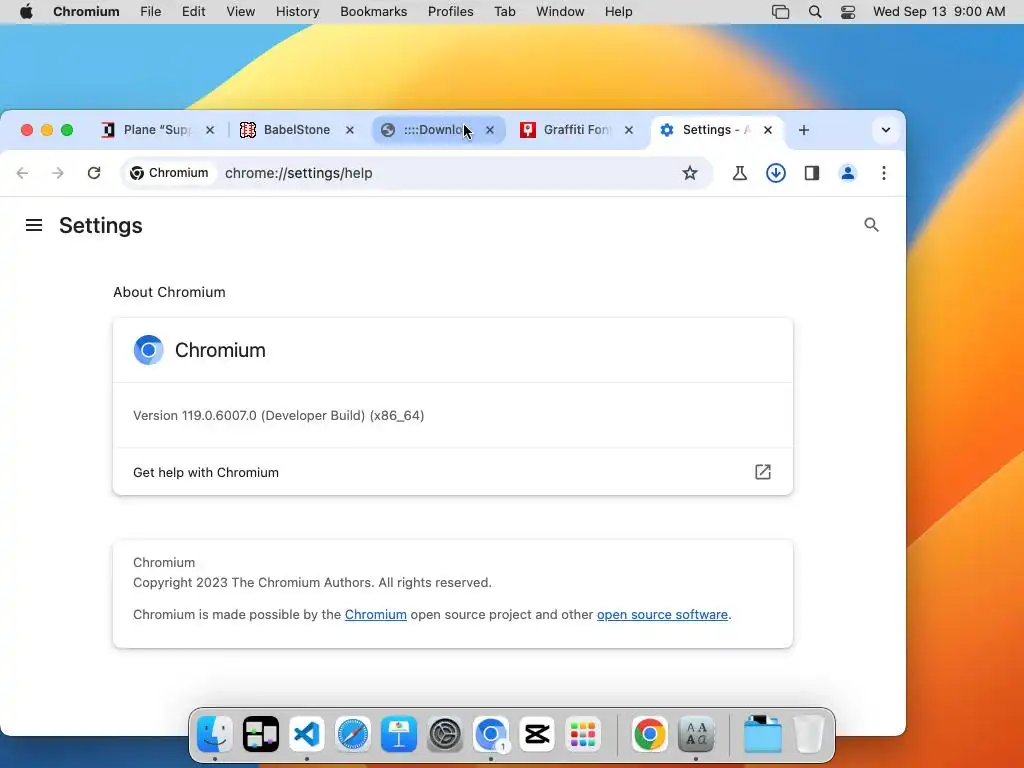Click the external link icon beside Get help
This screenshot has width=1024, height=768.
point(763,472)
